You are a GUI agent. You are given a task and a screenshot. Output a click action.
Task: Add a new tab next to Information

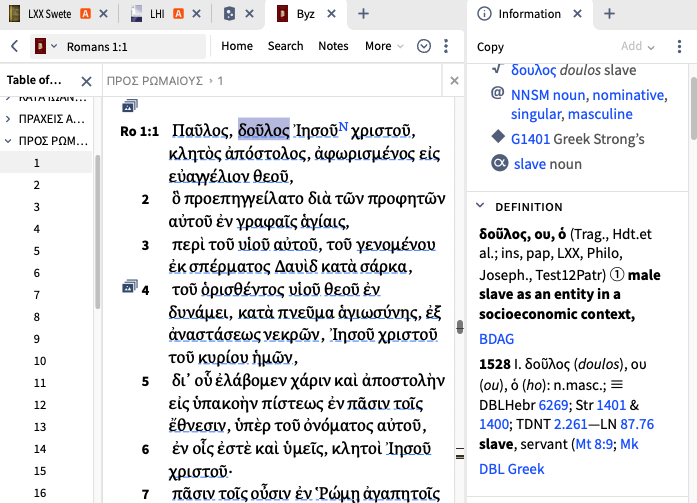609,14
